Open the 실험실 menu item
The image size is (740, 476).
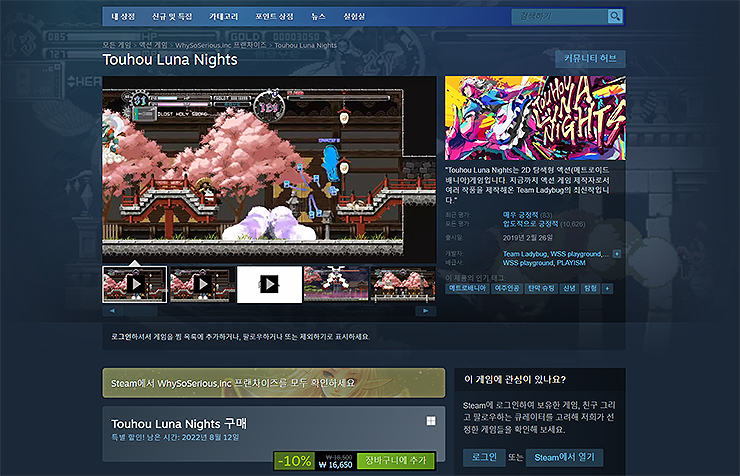354,17
